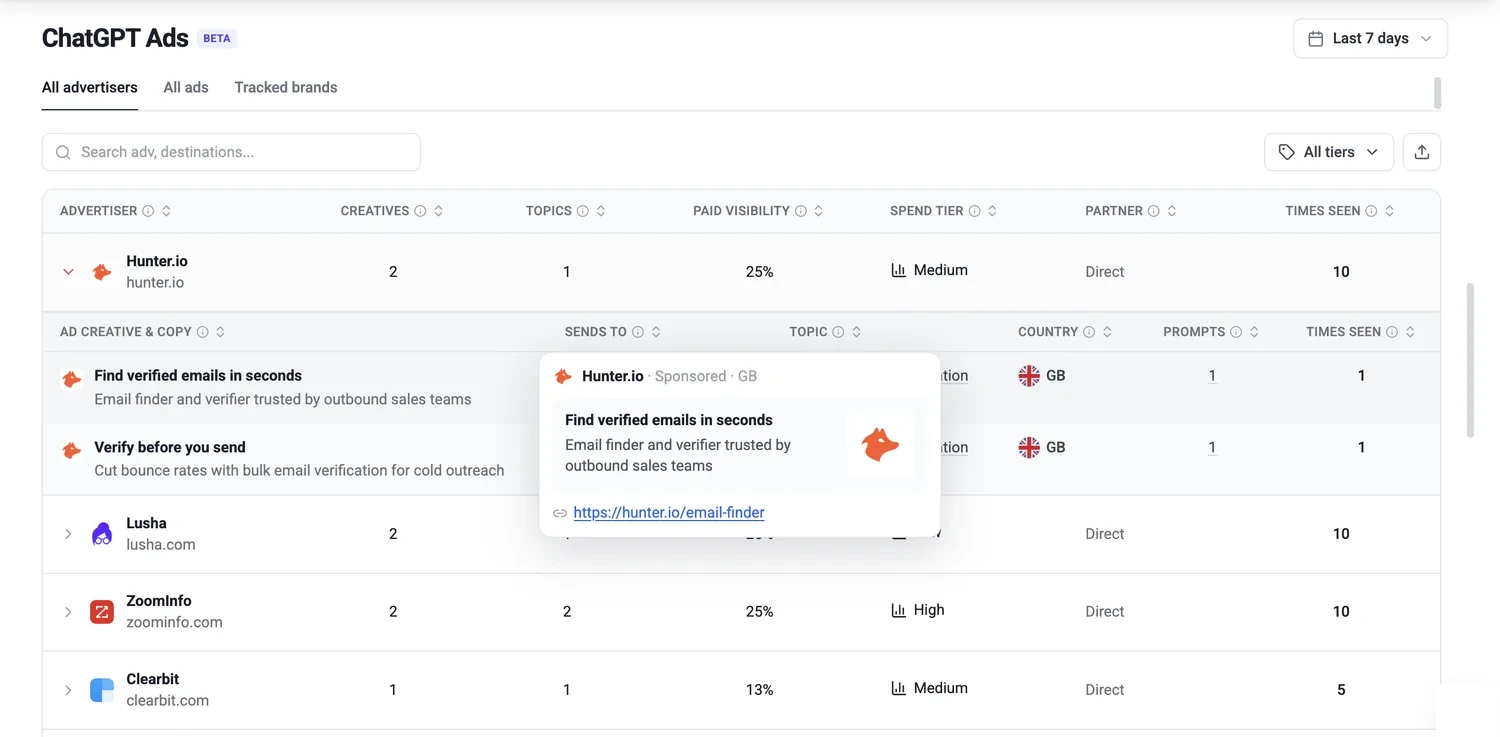Click the info icon next to AD CREATIVE & COPY

(203, 332)
